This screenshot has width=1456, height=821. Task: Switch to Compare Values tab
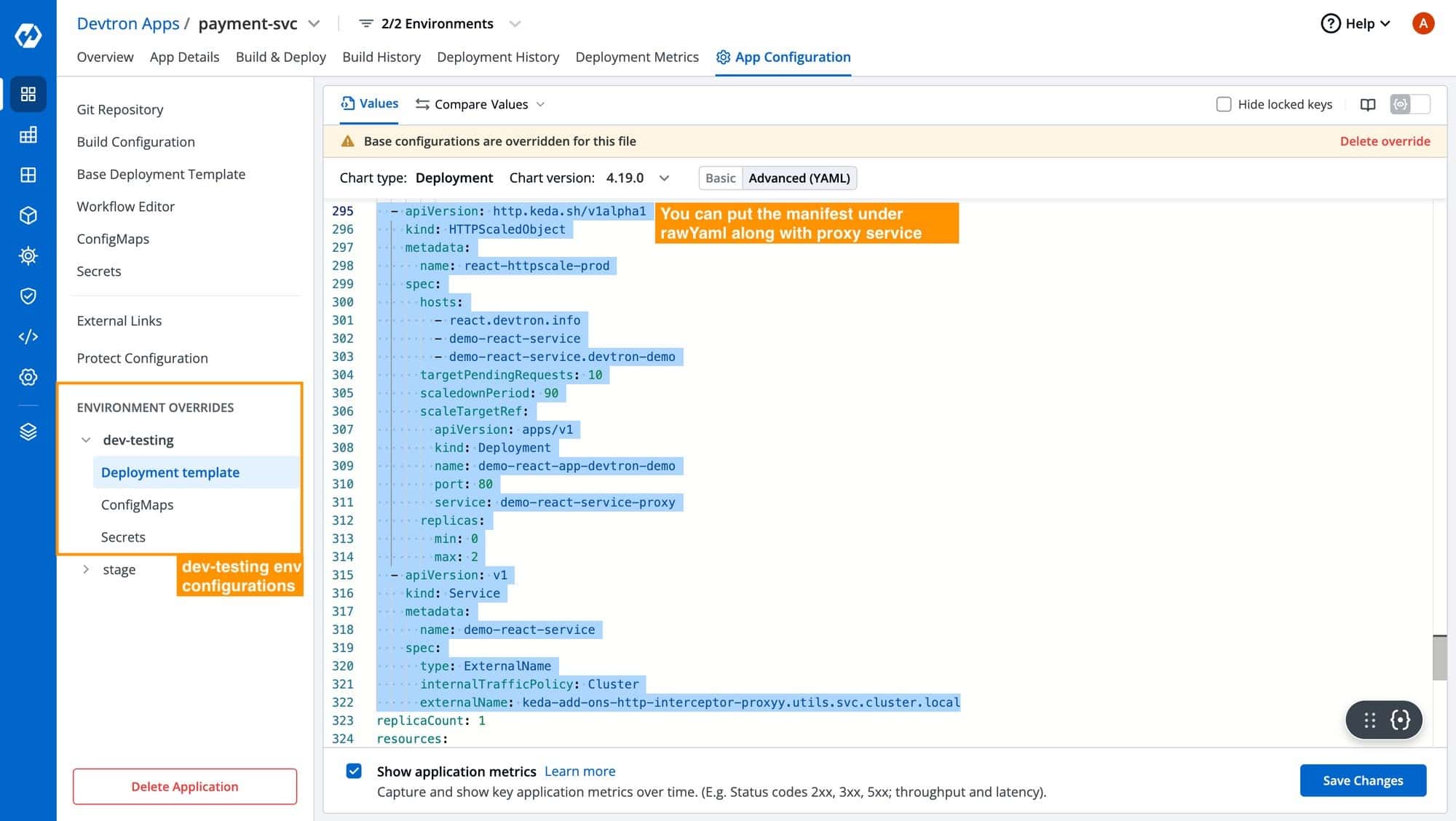coord(481,103)
